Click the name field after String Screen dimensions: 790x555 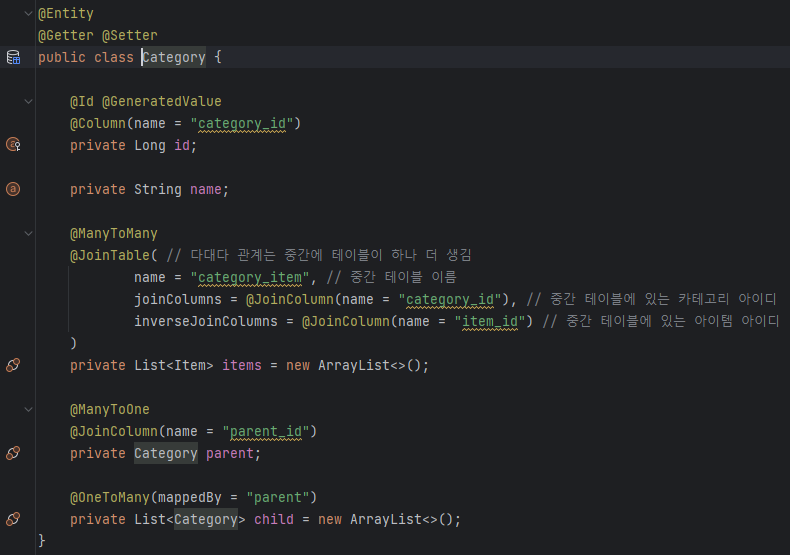[206, 190]
